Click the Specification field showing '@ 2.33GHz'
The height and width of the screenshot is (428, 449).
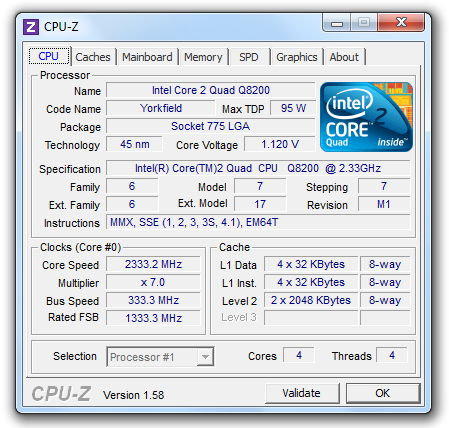(258, 168)
